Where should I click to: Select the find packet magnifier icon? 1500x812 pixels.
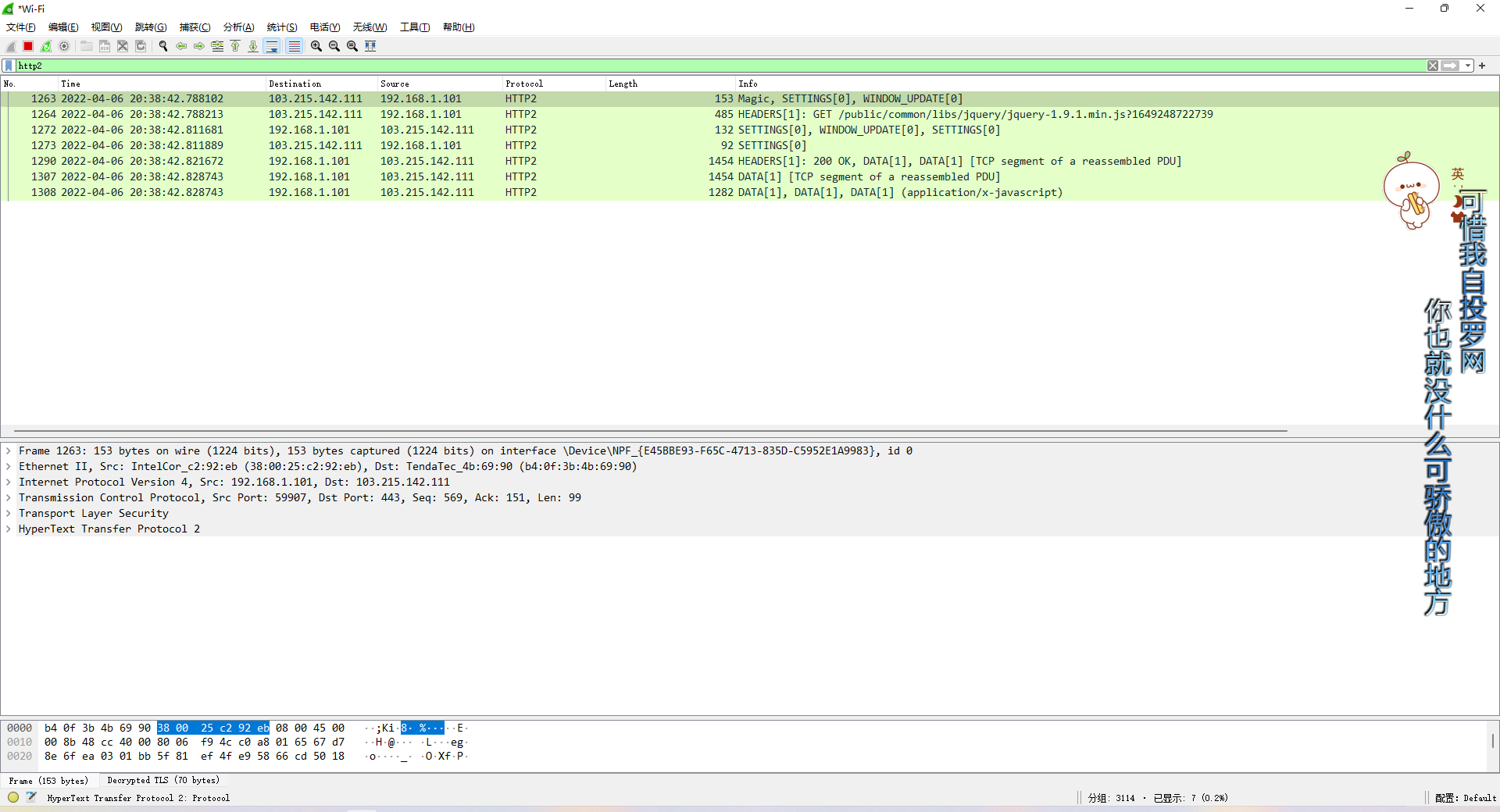pos(163,46)
